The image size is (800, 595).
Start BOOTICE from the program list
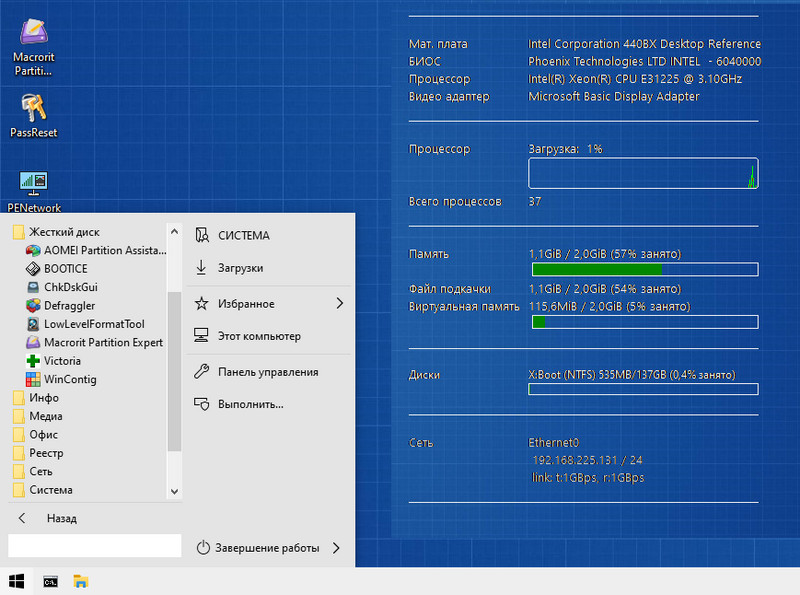point(57,268)
